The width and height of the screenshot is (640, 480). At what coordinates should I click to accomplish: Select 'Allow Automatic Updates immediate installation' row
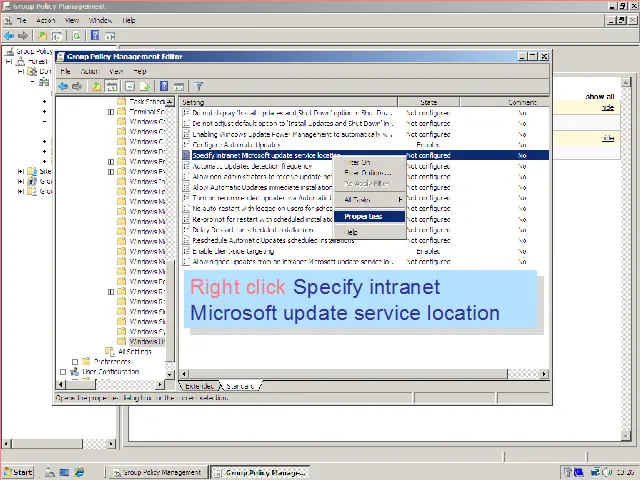coord(365,187)
